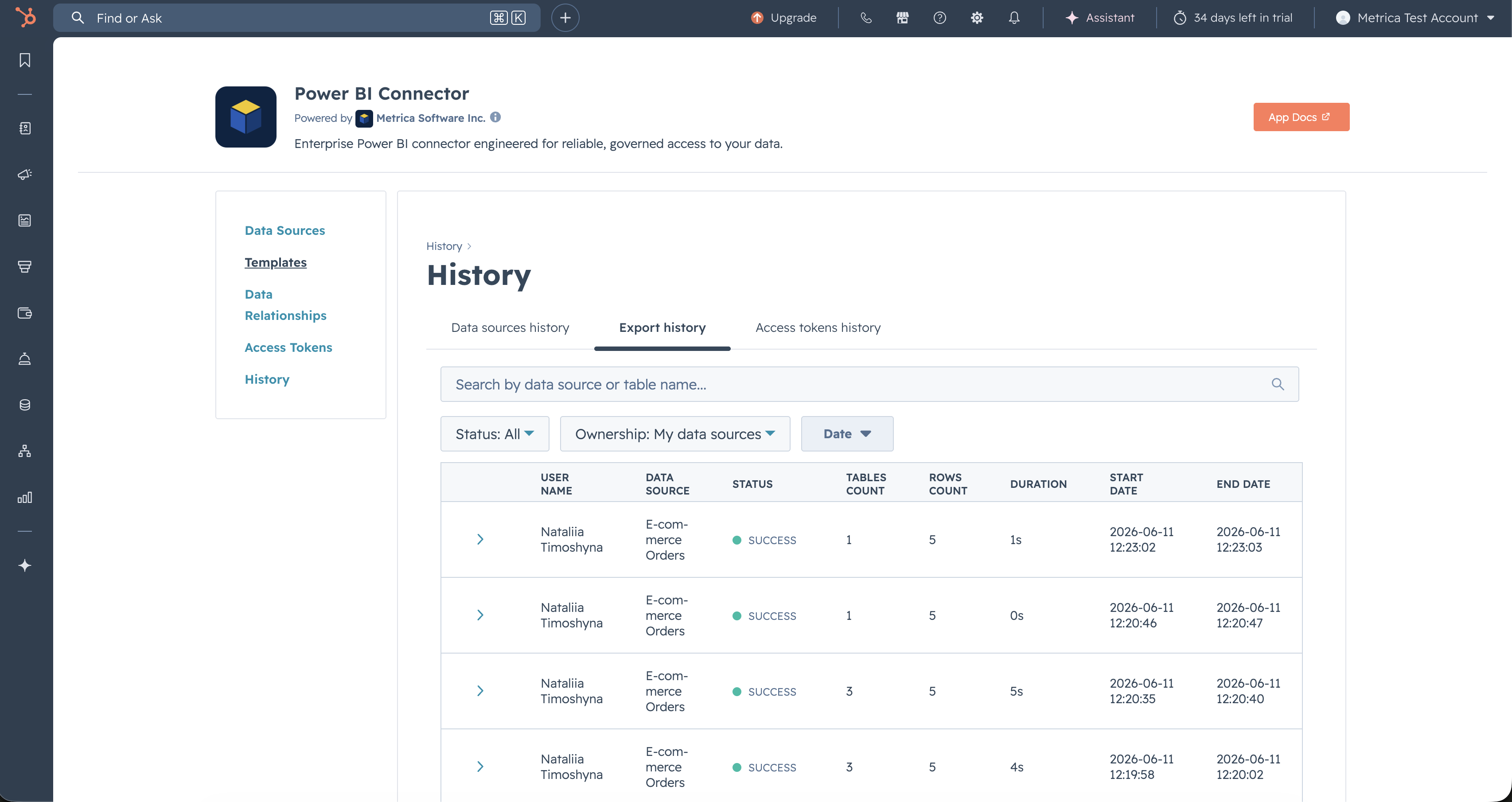Open the Ownership: My data sources dropdown
The height and width of the screenshot is (802, 1512).
pyautogui.click(x=675, y=433)
